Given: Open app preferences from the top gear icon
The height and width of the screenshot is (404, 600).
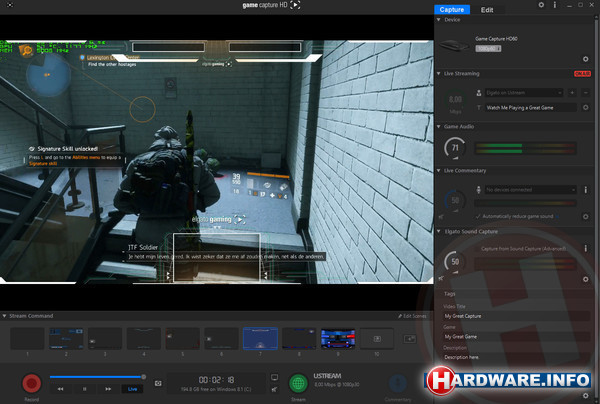Looking at the screenshot, I should pyautogui.click(x=541, y=5).
